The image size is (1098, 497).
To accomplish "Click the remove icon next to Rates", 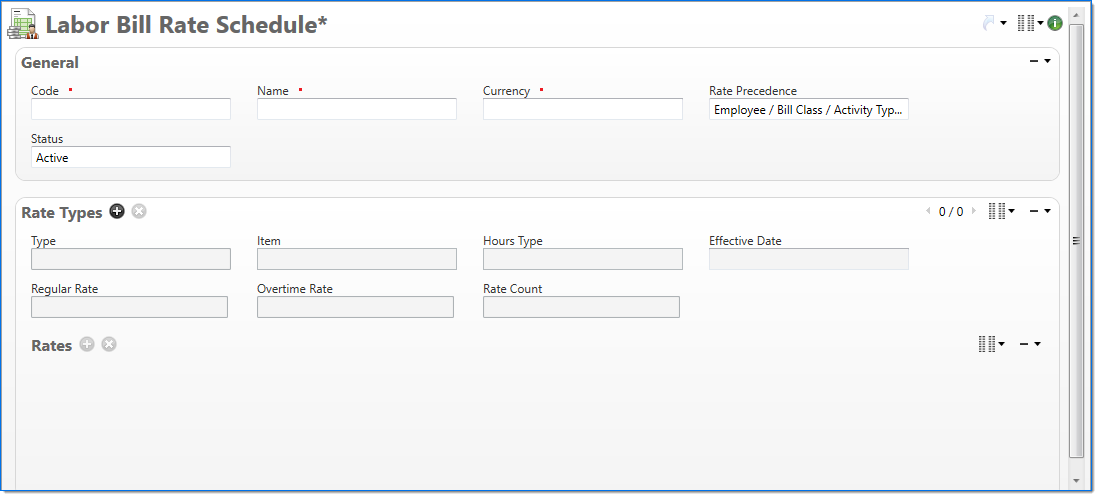I will [x=109, y=344].
